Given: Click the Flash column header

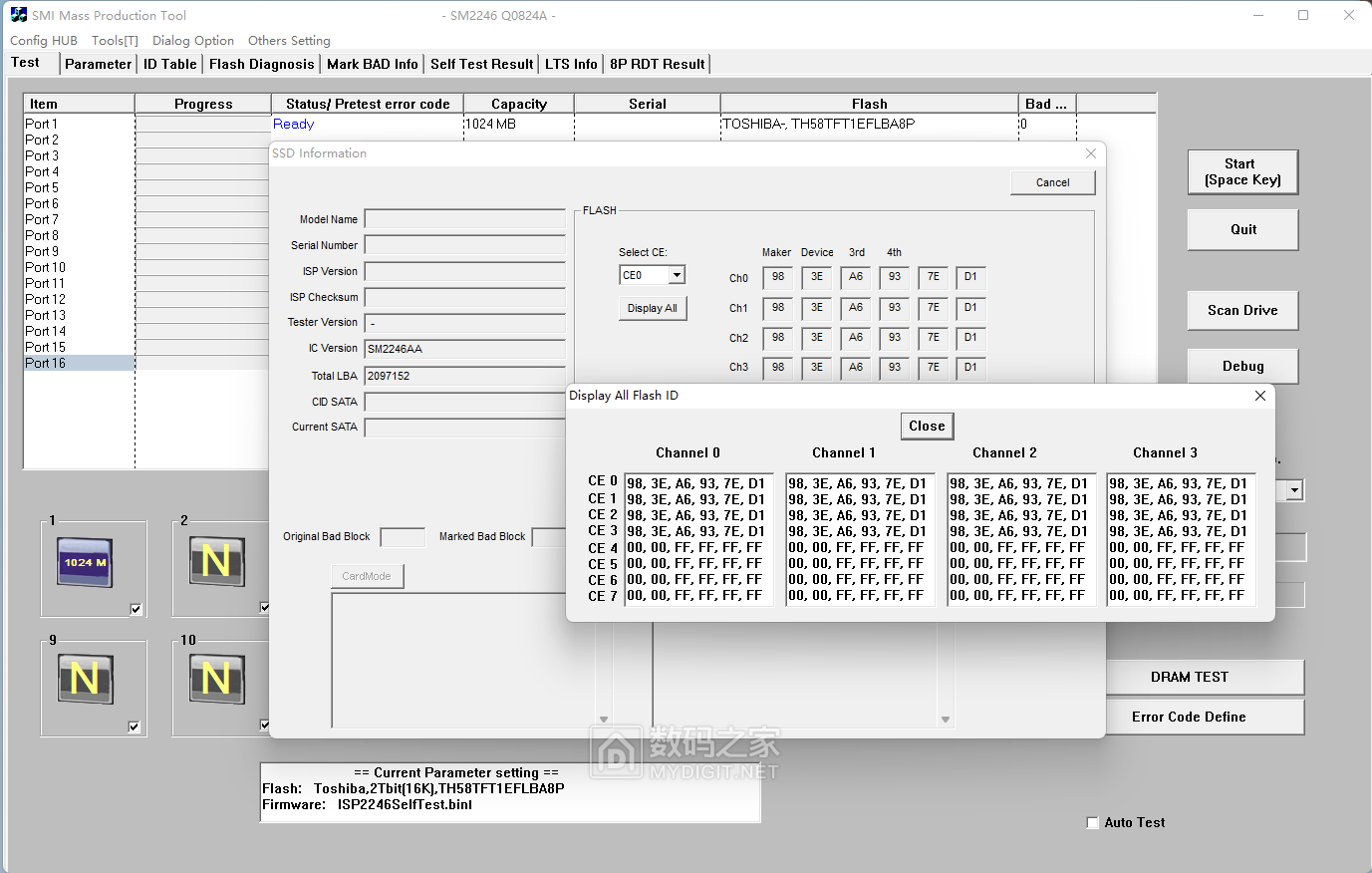Looking at the screenshot, I should (869, 104).
